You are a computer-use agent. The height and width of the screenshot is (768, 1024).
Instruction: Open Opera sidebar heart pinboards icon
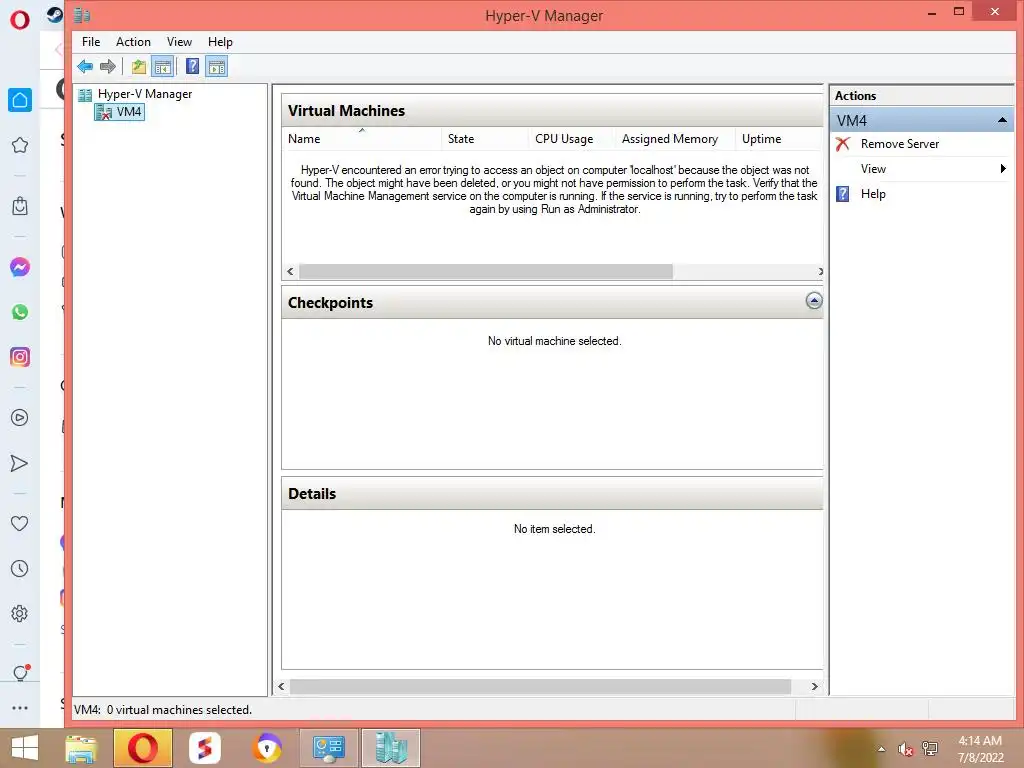coord(20,523)
